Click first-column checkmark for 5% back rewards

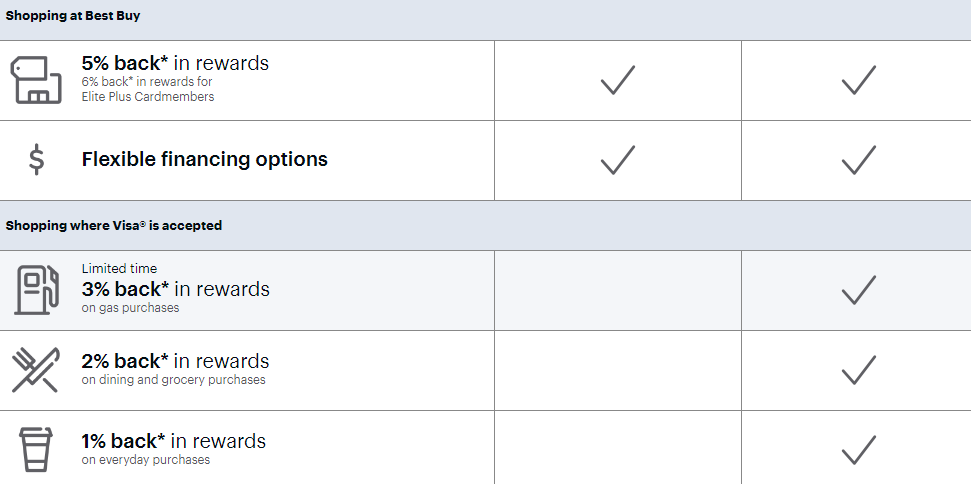pyautogui.click(x=617, y=80)
